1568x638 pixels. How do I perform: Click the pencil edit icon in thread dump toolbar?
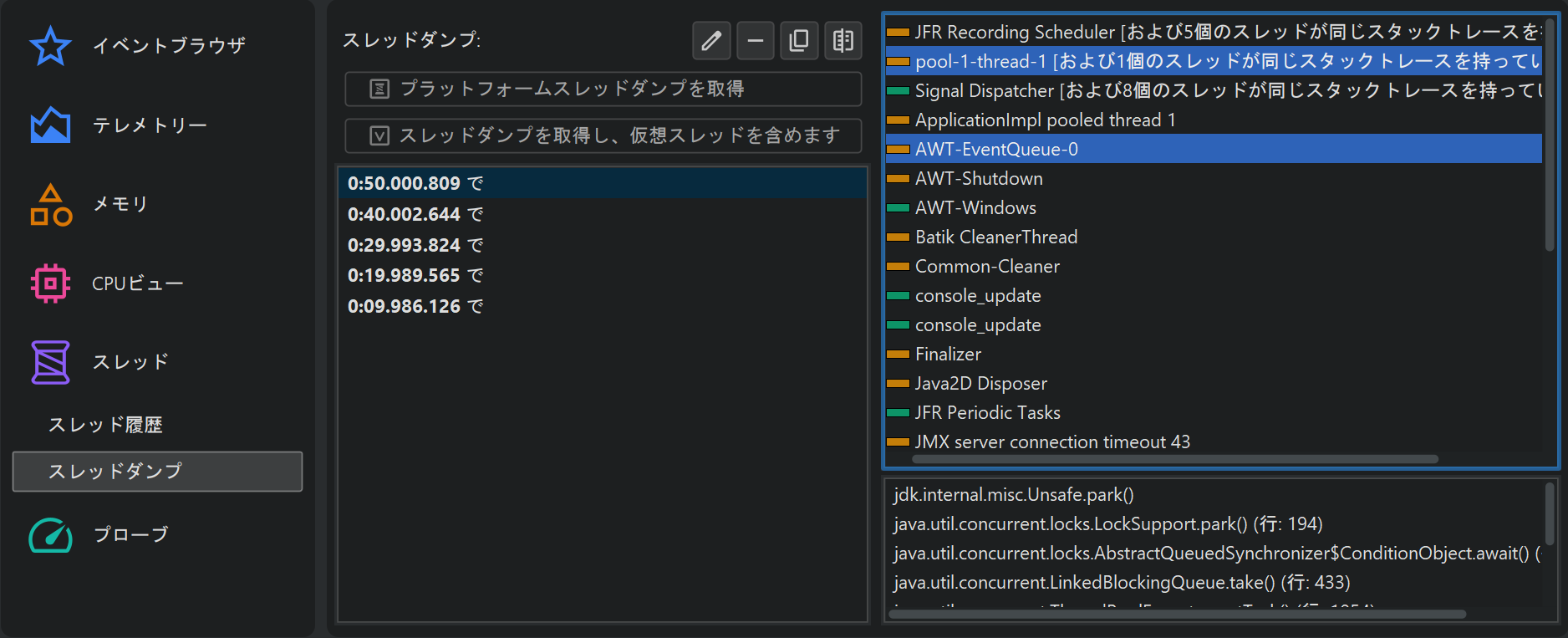click(711, 40)
